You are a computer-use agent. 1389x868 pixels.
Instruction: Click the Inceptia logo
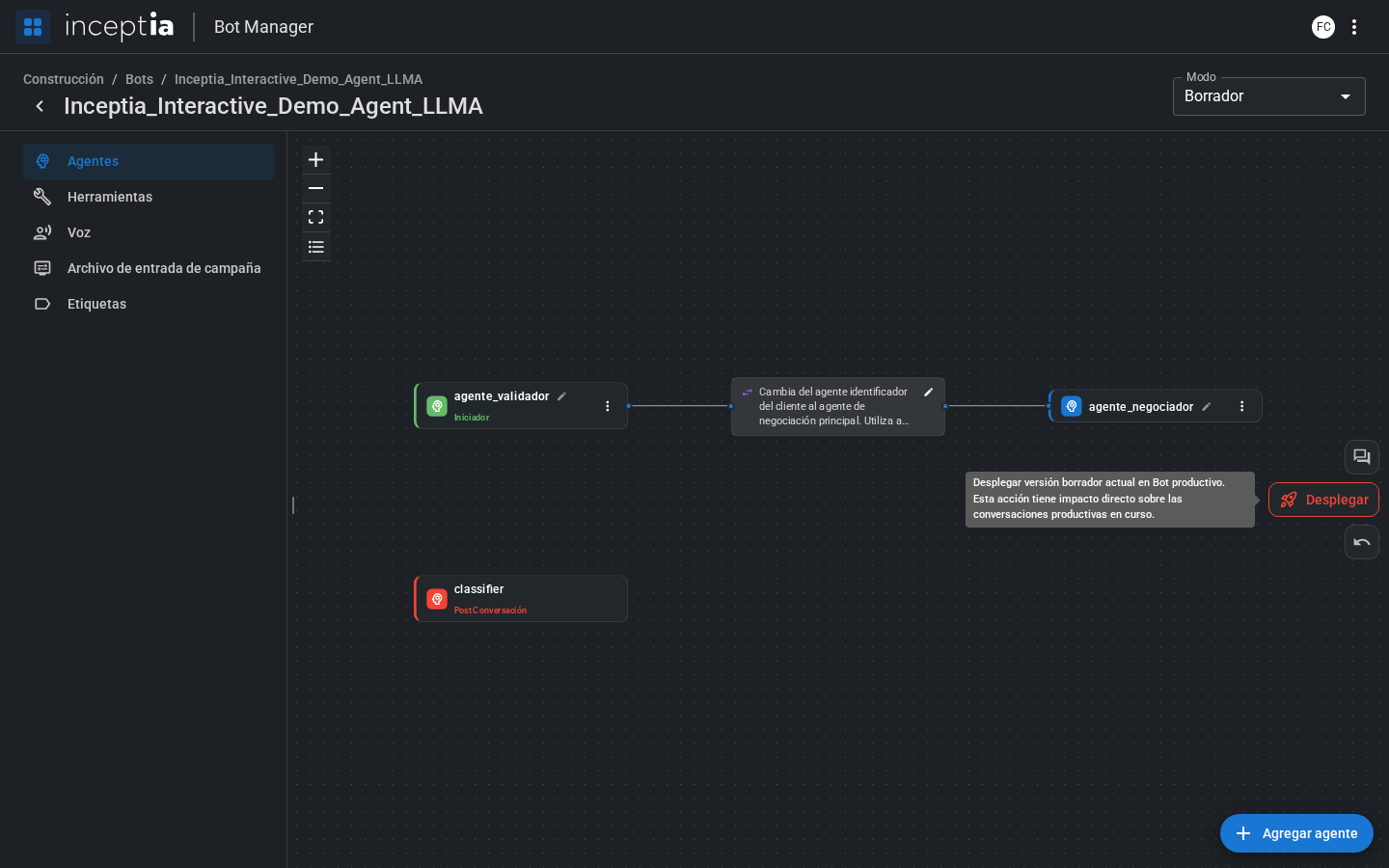tap(120, 26)
